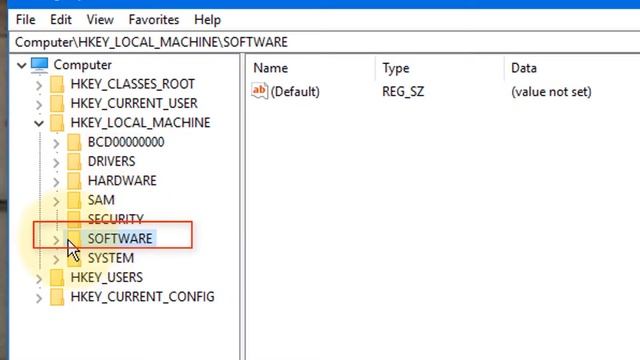Select the SAM key label
Image resolution: width=640 pixels, height=360 pixels.
(x=101, y=200)
